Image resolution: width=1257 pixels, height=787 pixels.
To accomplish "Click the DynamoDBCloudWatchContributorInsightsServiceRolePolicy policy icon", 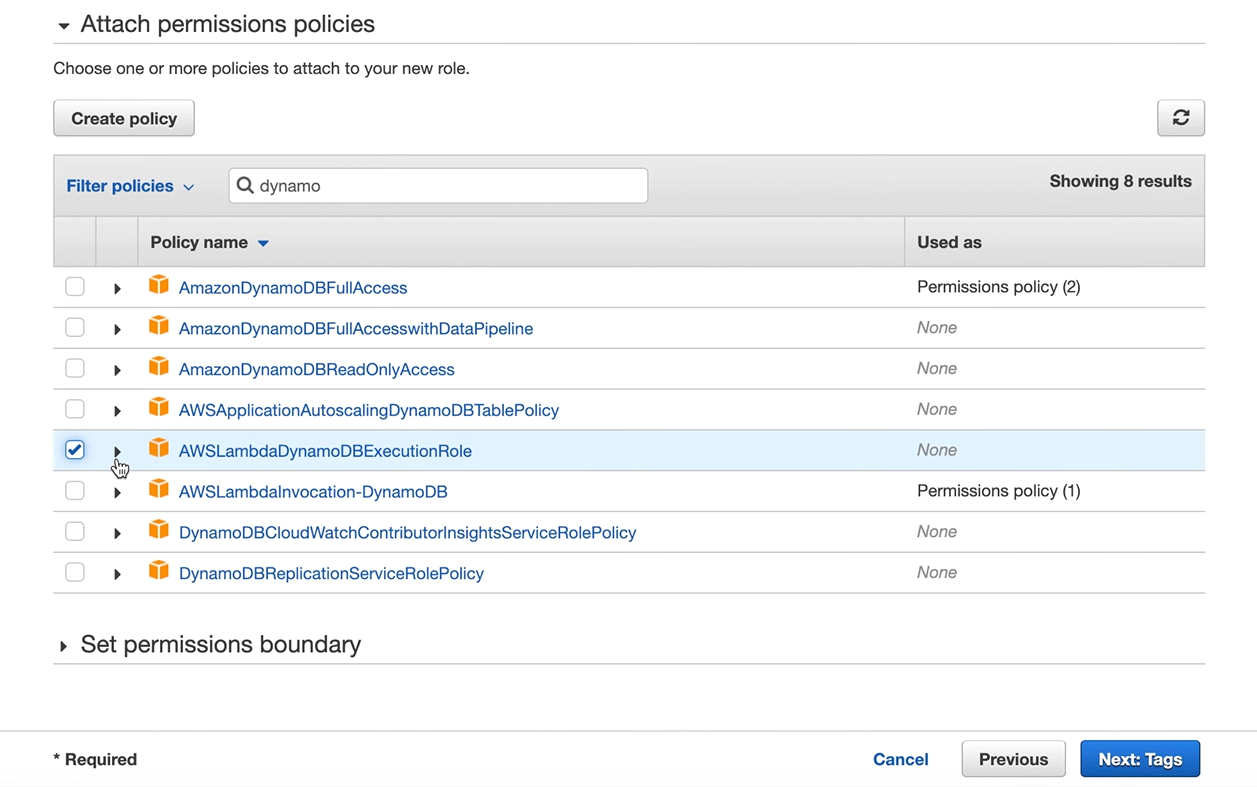I will click(x=159, y=531).
